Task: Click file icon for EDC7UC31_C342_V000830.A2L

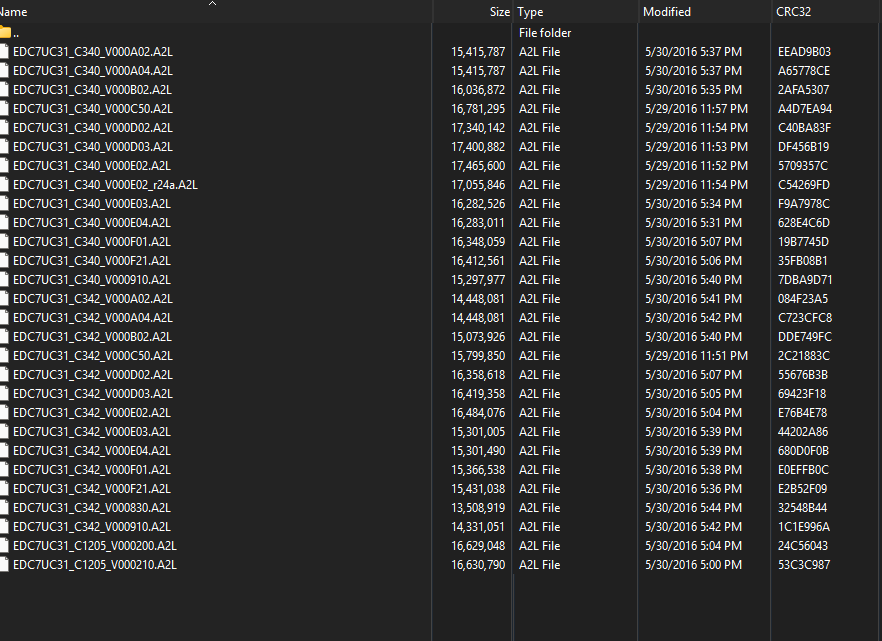Action: tap(5, 508)
